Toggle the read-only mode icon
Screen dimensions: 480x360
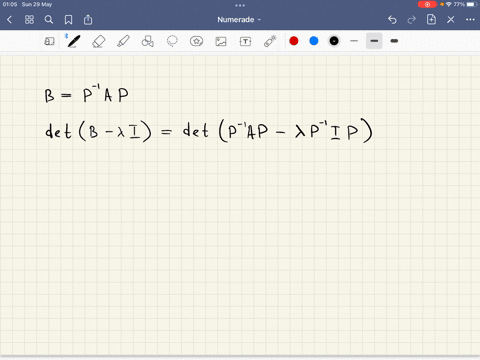pos(49,41)
